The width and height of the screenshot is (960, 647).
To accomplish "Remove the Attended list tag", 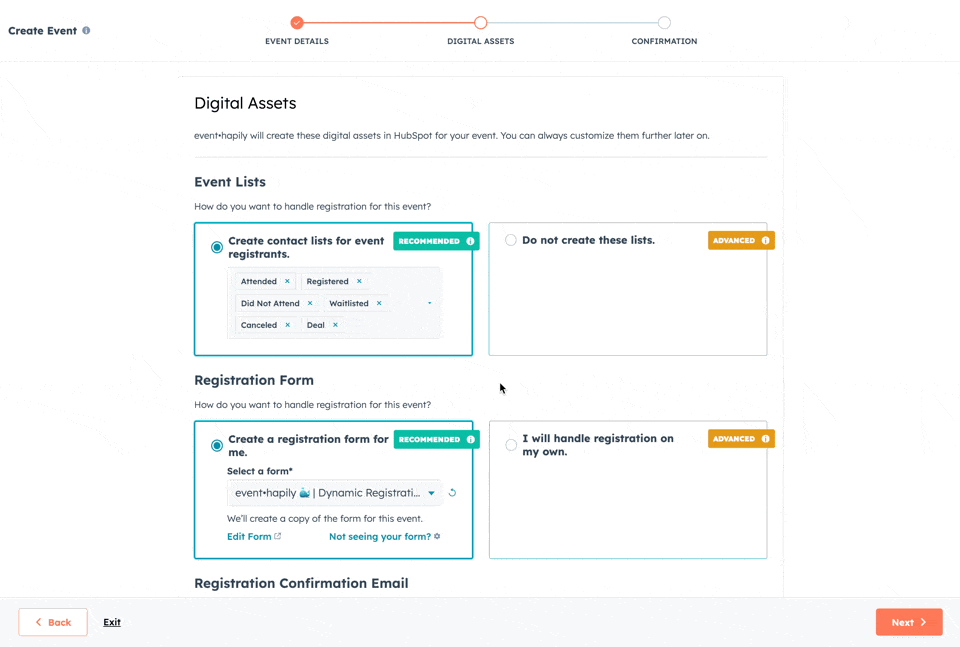I will pyautogui.click(x=287, y=282).
